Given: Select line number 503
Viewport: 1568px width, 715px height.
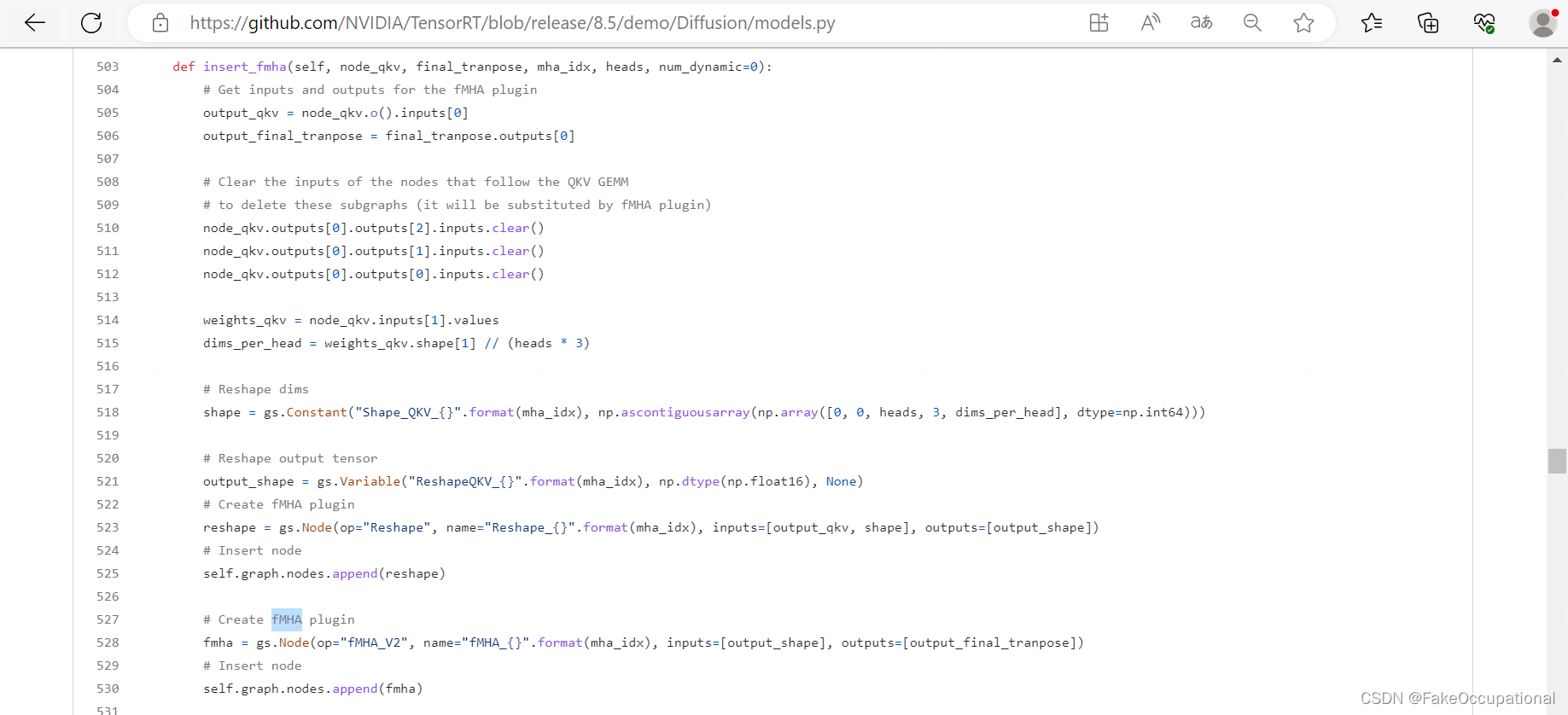Looking at the screenshot, I should [x=108, y=67].
